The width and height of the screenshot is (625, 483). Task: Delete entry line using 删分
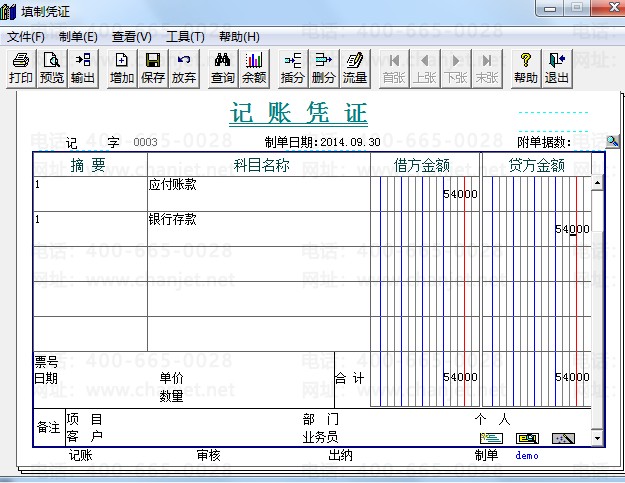324,67
